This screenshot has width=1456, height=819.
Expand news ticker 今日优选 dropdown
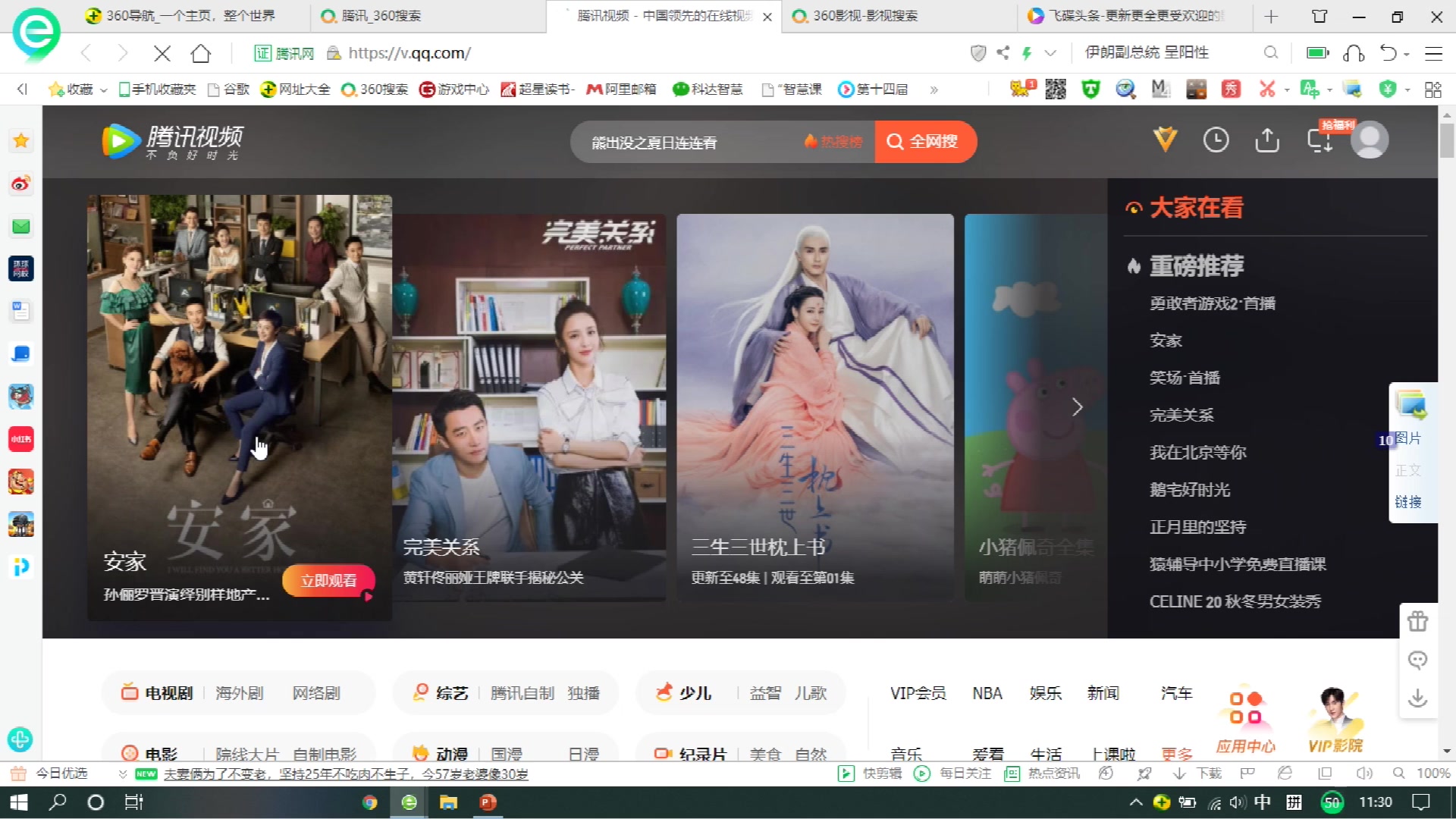click(x=123, y=774)
